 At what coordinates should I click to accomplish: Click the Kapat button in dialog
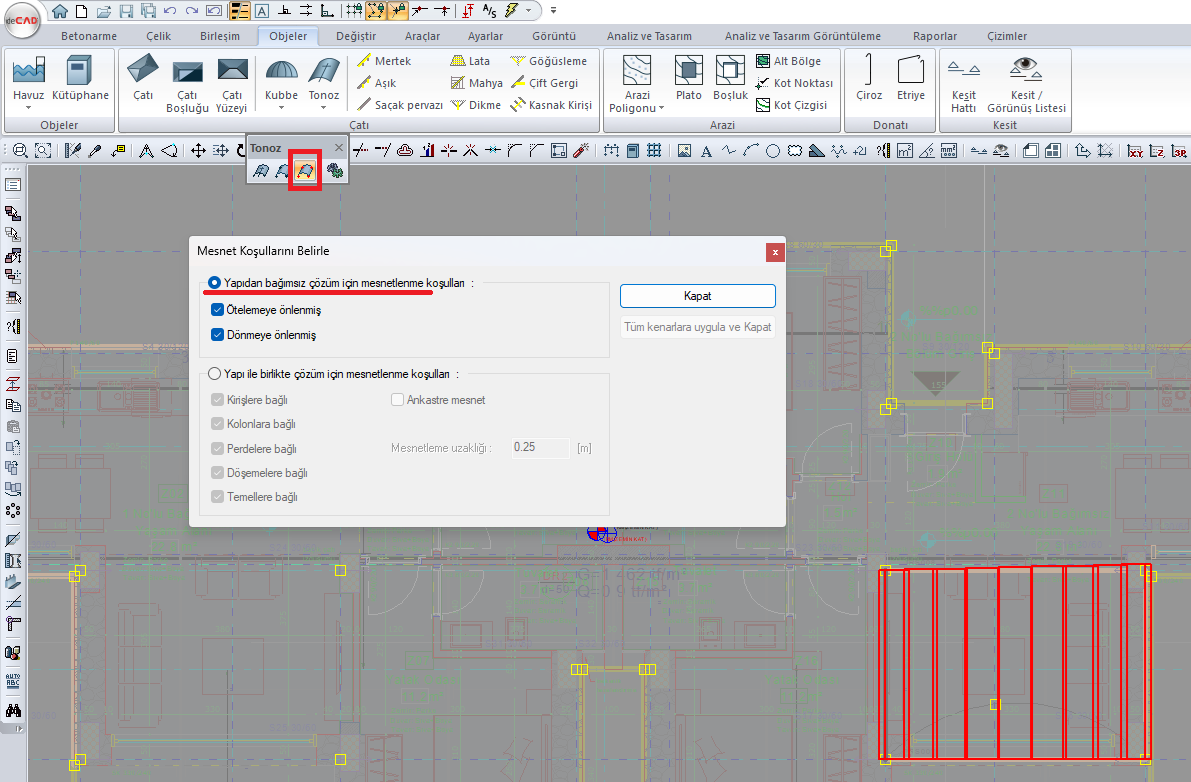pyautogui.click(x=697, y=296)
